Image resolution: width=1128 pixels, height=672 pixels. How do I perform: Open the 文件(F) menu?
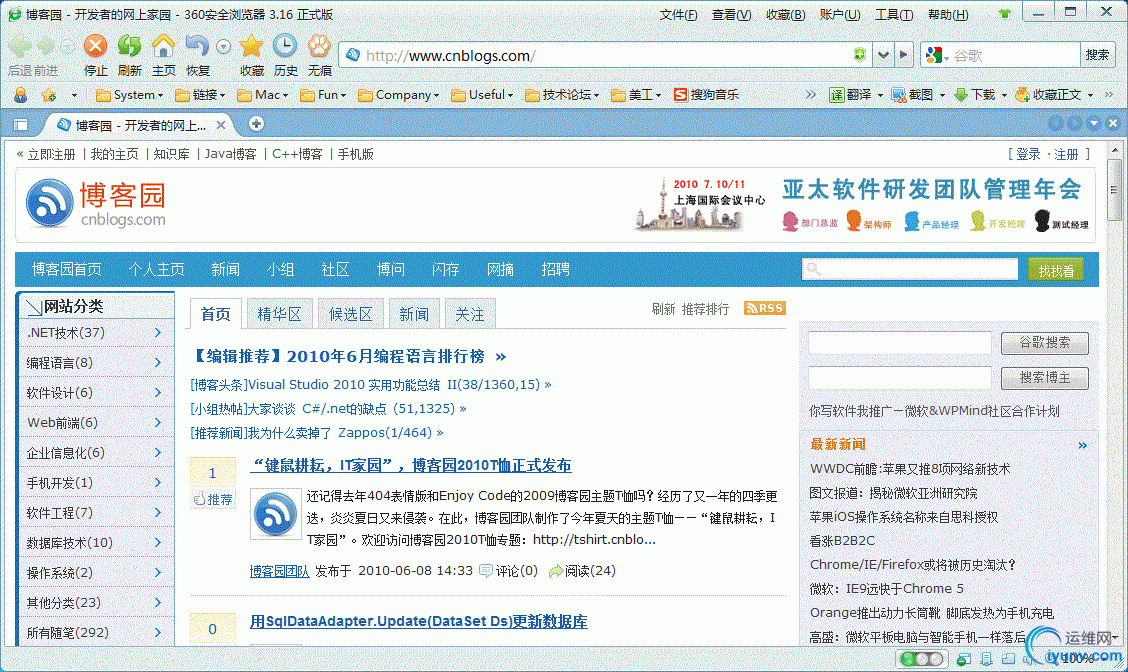click(x=678, y=14)
